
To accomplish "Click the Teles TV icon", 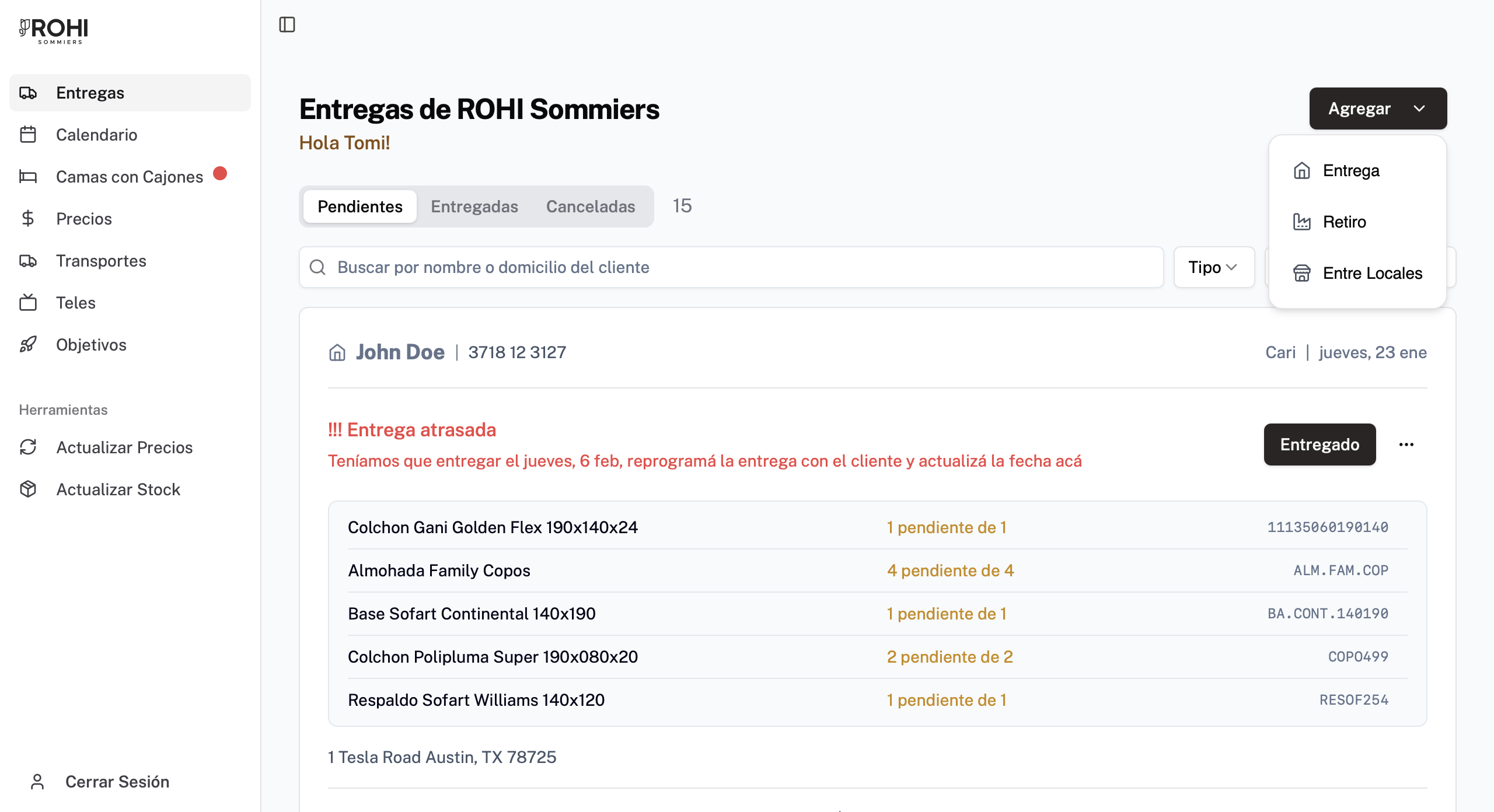I will click(x=28, y=303).
